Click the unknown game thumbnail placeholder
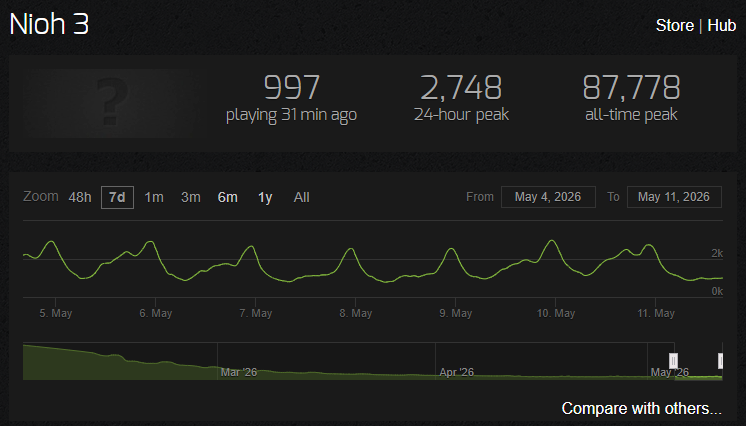The height and width of the screenshot is (426, 746). (110, 103)
